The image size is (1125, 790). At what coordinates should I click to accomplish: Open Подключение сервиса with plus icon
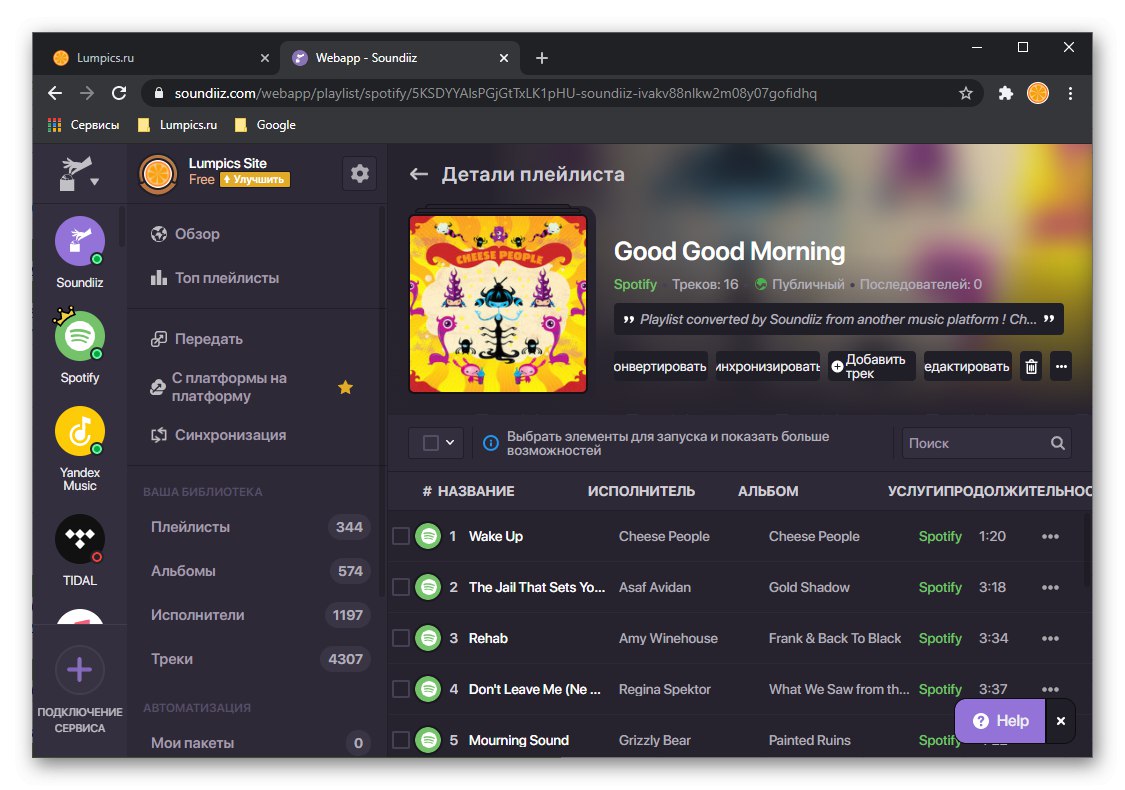[79, 670]
